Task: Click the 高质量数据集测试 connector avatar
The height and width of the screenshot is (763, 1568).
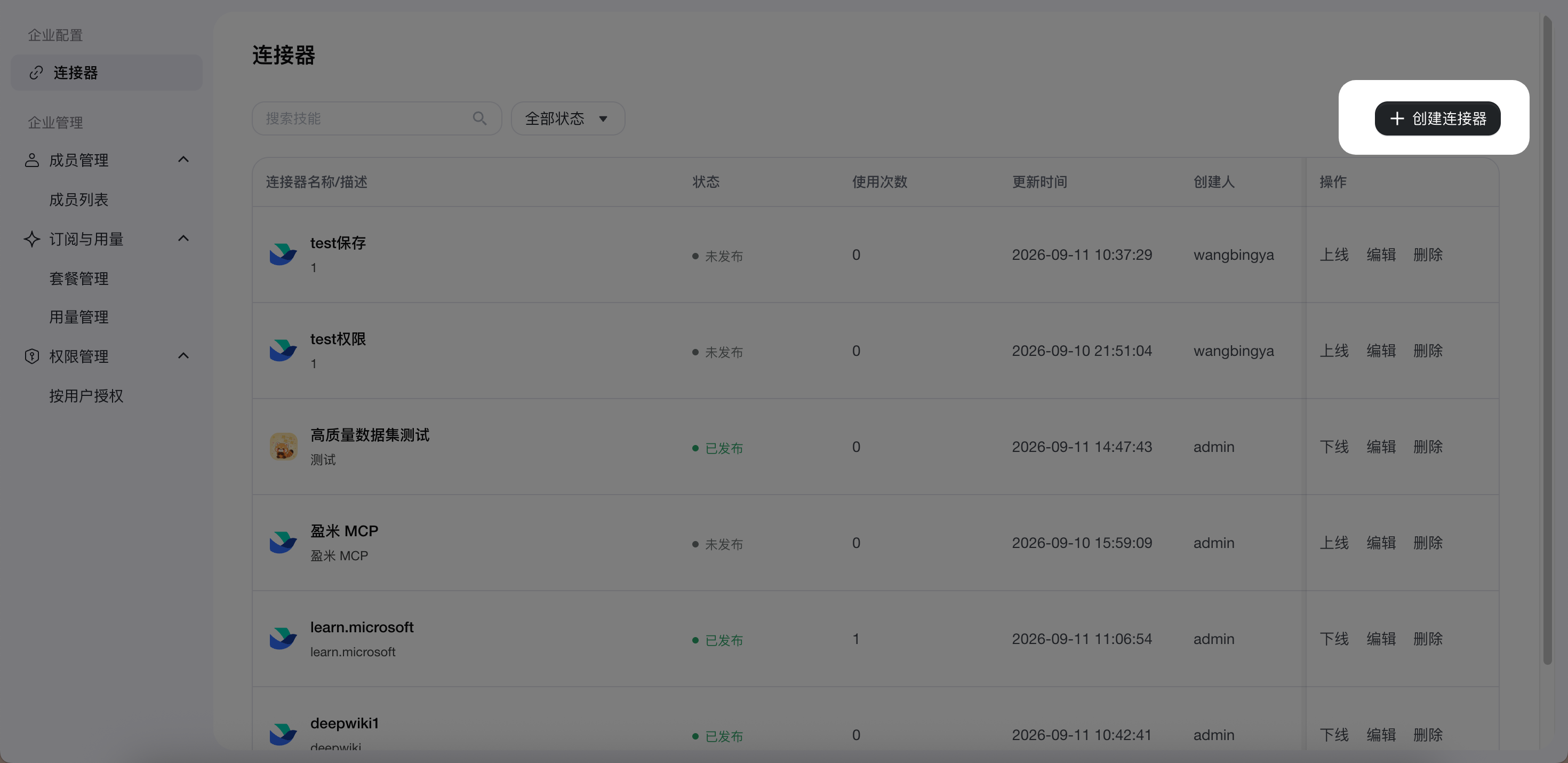Action: [x=283, y=447]
